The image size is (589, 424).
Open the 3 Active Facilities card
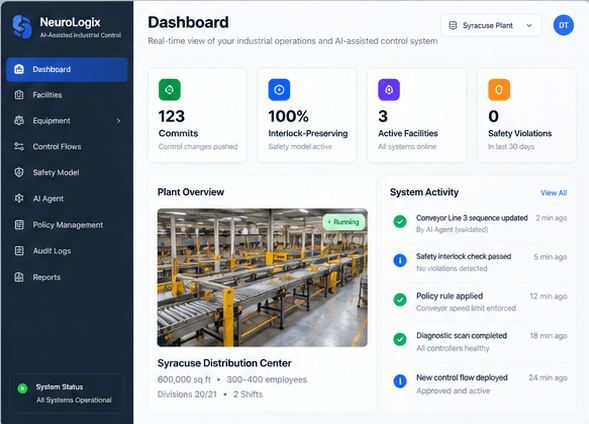417,115
